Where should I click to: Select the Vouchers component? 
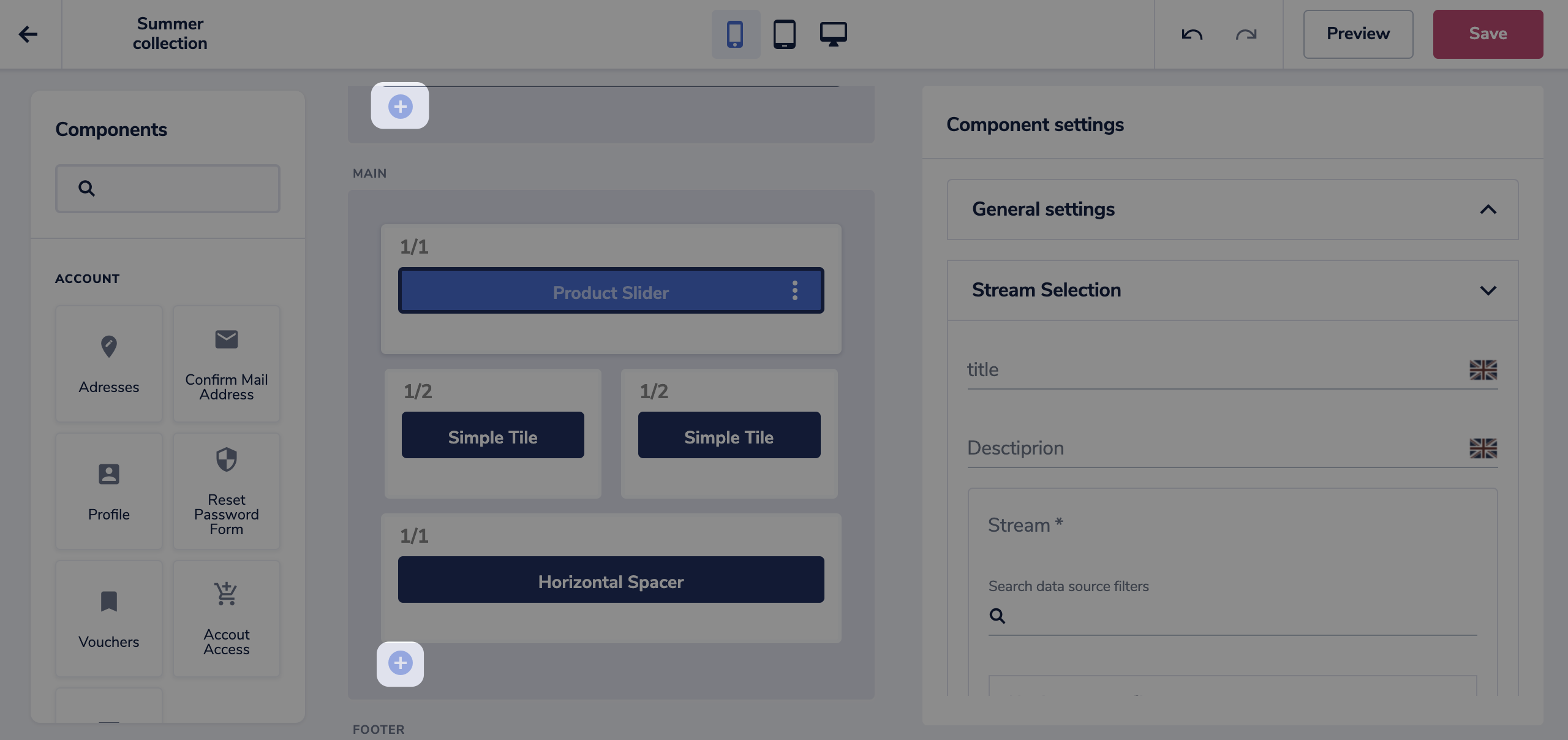(x=109, y=619)
